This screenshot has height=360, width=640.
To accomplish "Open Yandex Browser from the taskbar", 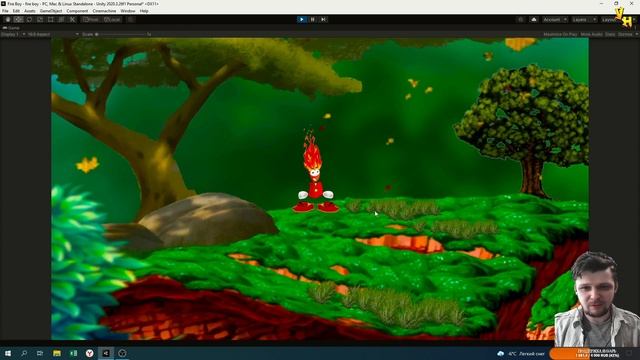I will click(89, 353).
